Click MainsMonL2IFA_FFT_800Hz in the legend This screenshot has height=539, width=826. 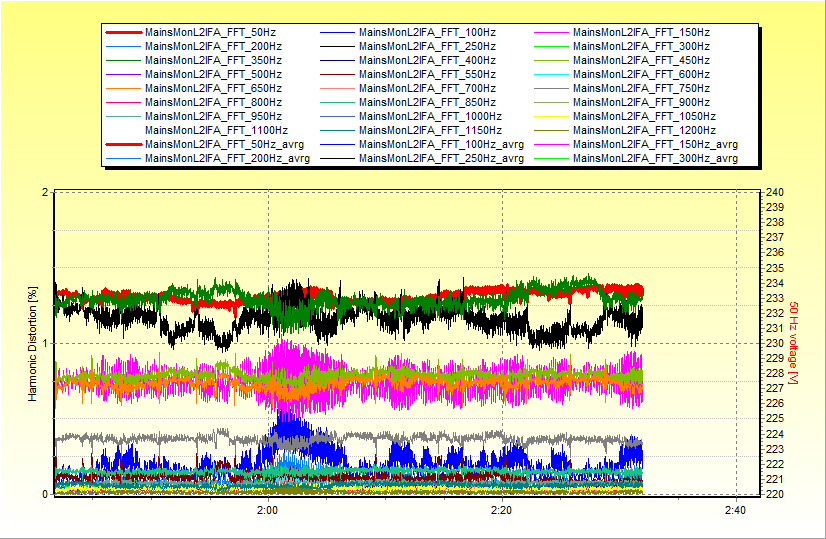[213, 102]
